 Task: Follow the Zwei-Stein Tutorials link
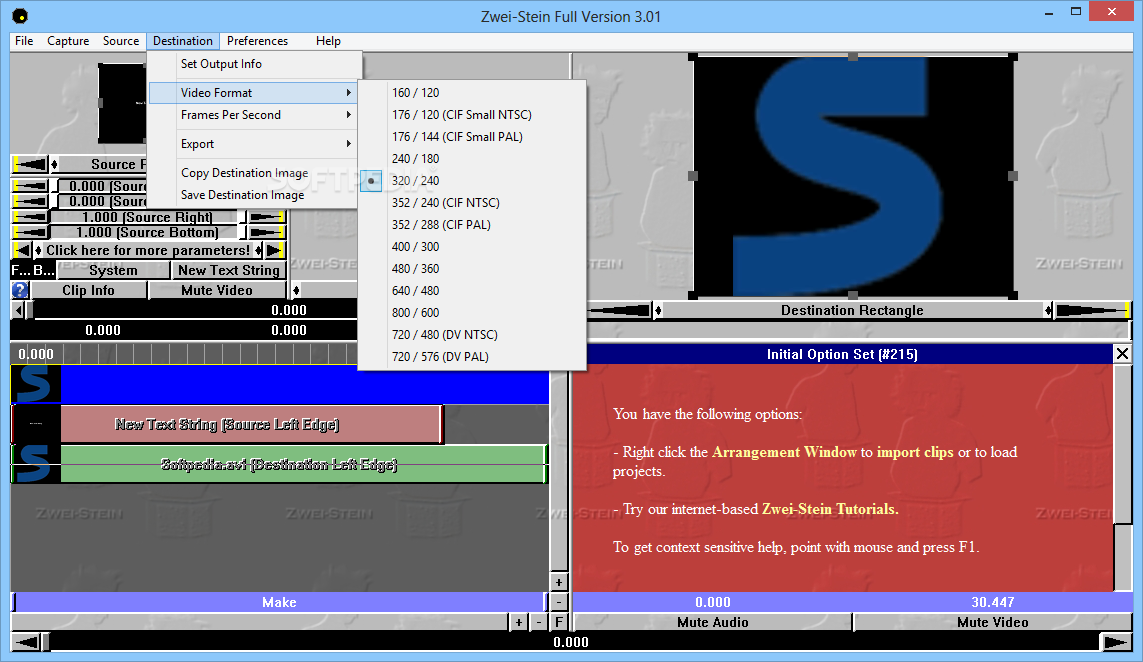830,509
